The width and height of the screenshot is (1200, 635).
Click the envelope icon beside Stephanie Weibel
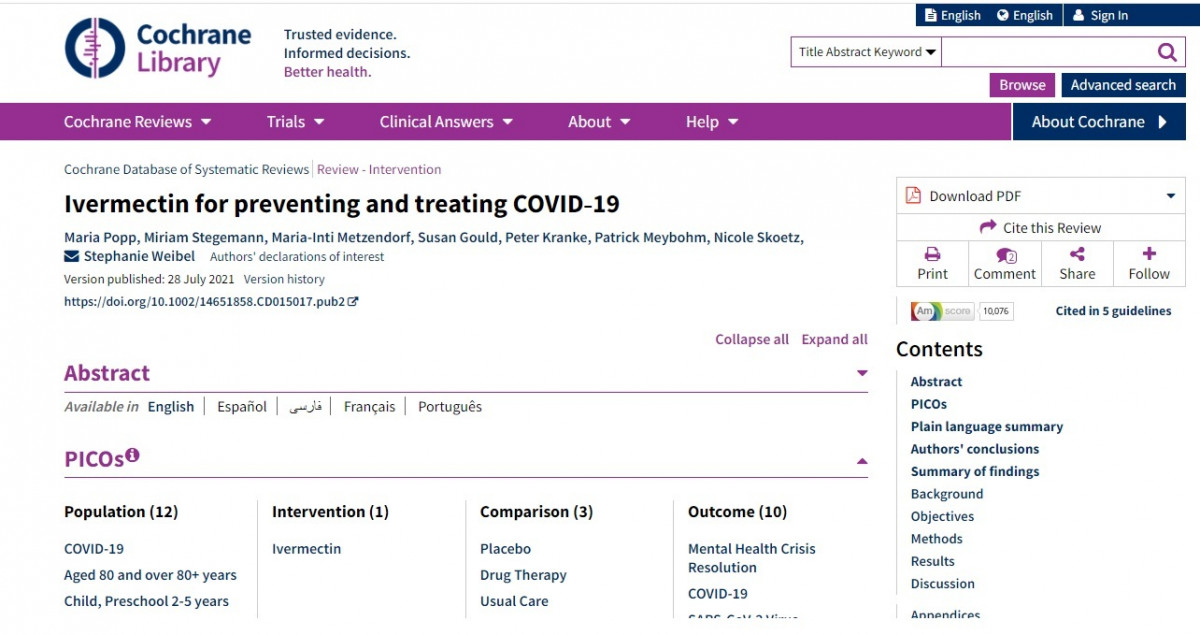[72, 256]
